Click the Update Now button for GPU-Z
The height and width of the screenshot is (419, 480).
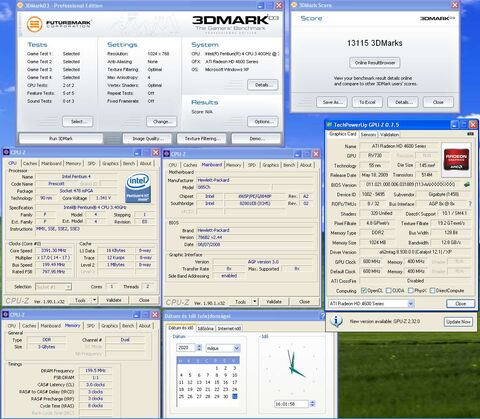pos(458,322)
